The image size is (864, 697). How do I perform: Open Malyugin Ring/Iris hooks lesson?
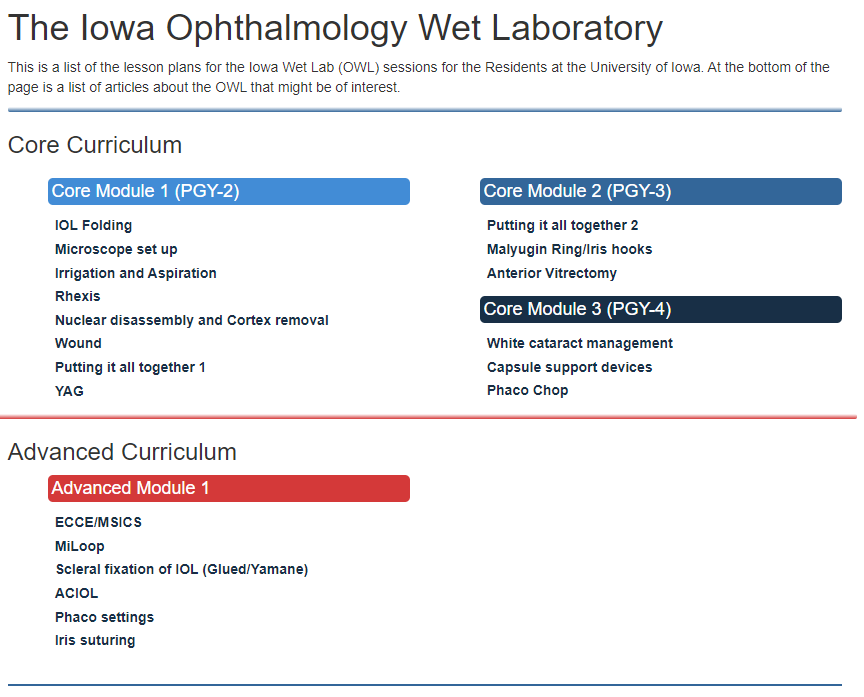[569, 250]
